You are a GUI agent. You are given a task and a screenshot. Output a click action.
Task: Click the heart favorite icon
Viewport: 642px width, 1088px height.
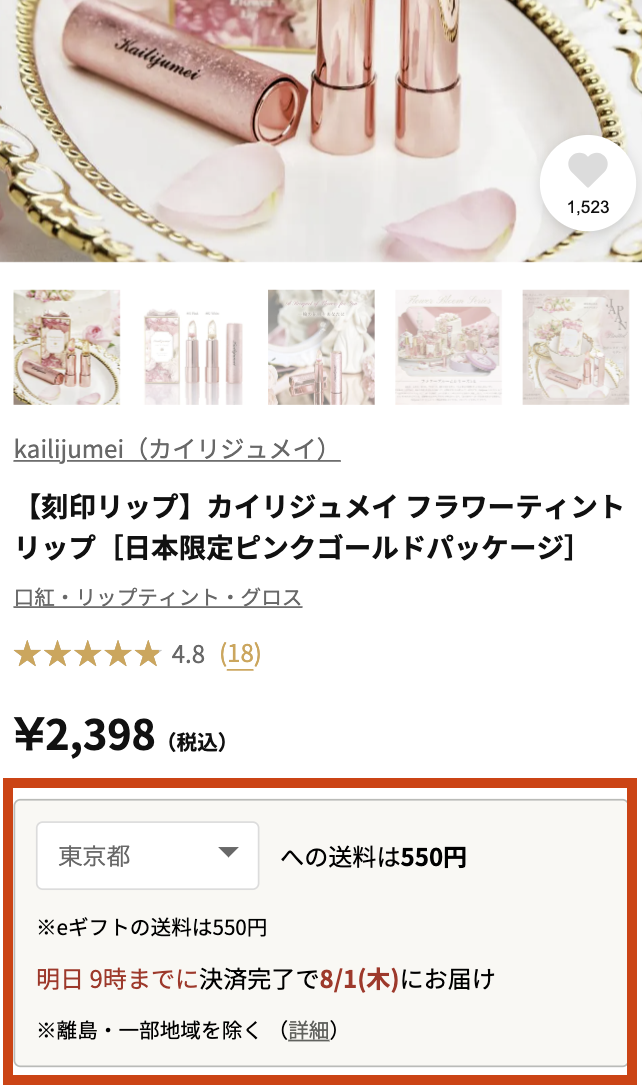587,169
